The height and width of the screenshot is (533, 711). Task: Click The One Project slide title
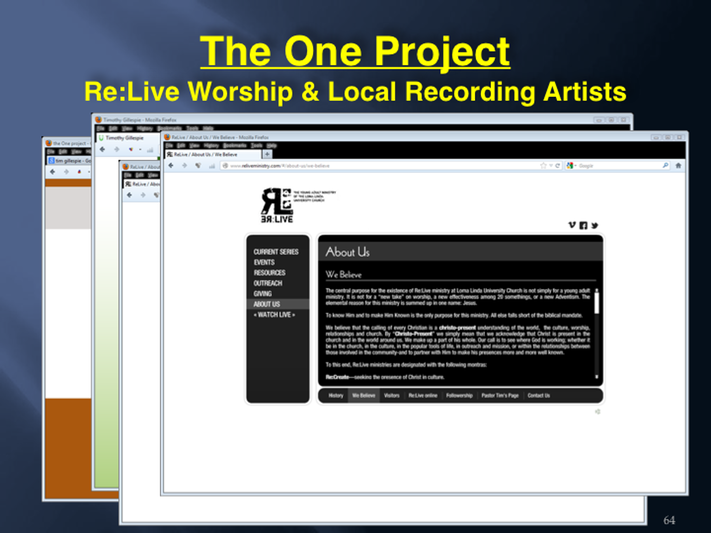pos(355,51)
